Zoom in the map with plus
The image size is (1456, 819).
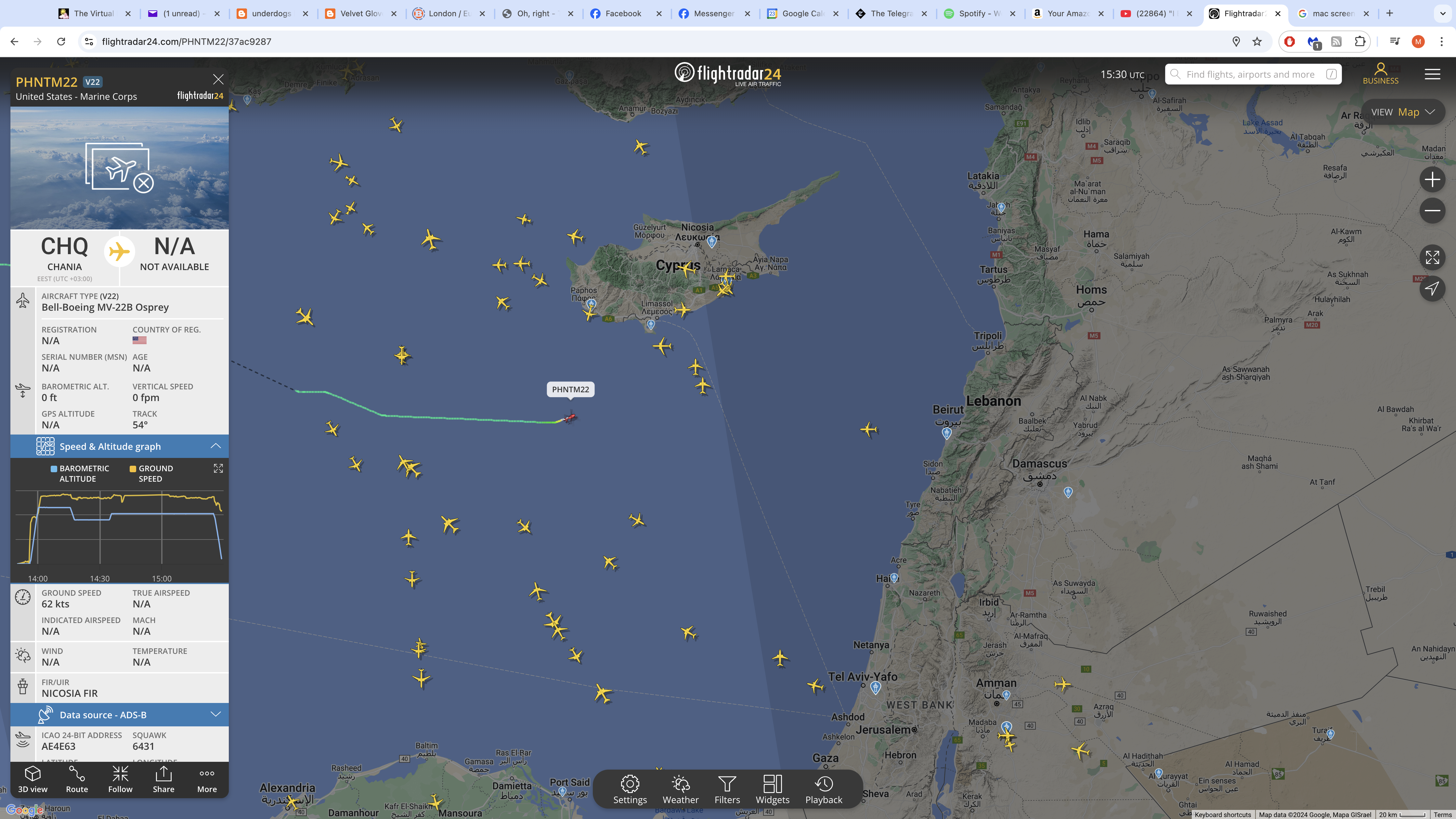(x=1432, y=180)
